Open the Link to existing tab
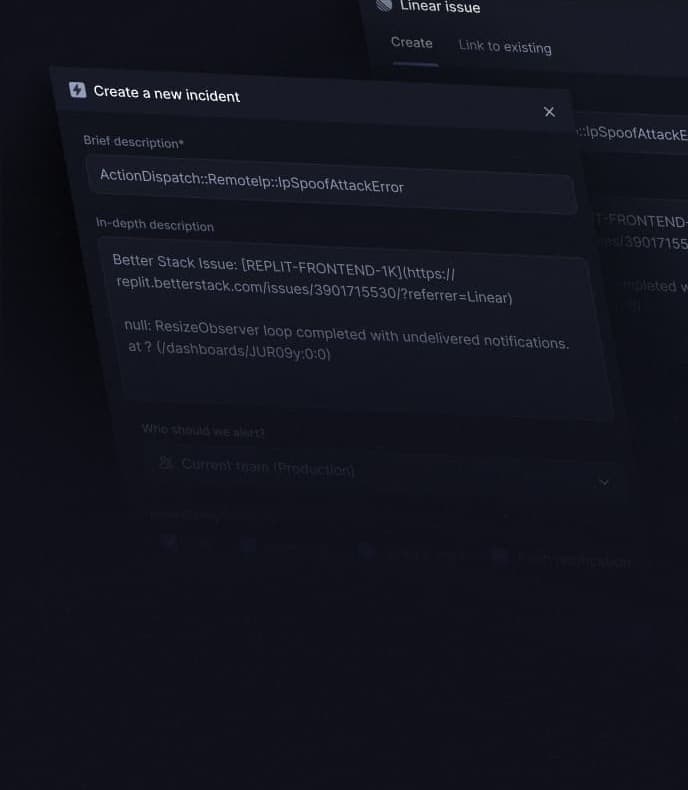Image resolution: width=688 pixels, height=790 pixels. 504,46
